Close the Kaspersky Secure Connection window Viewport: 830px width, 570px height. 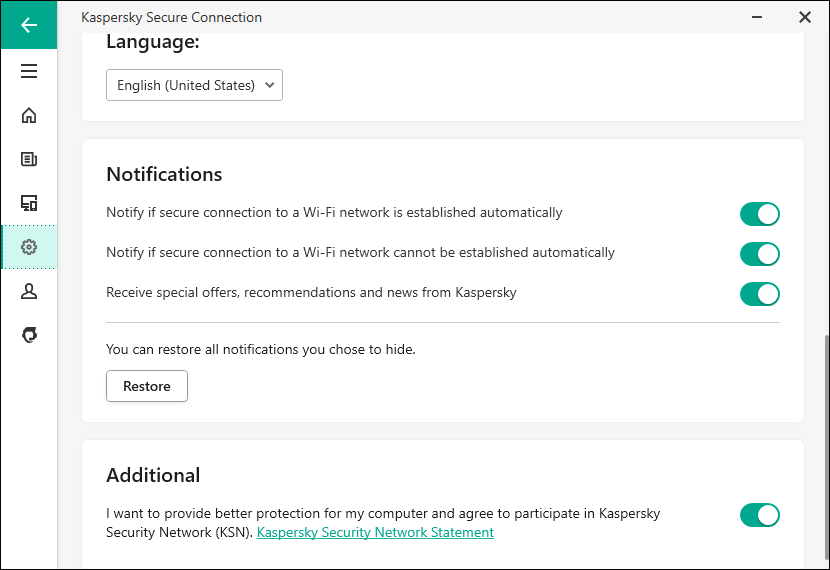point(804,17)
